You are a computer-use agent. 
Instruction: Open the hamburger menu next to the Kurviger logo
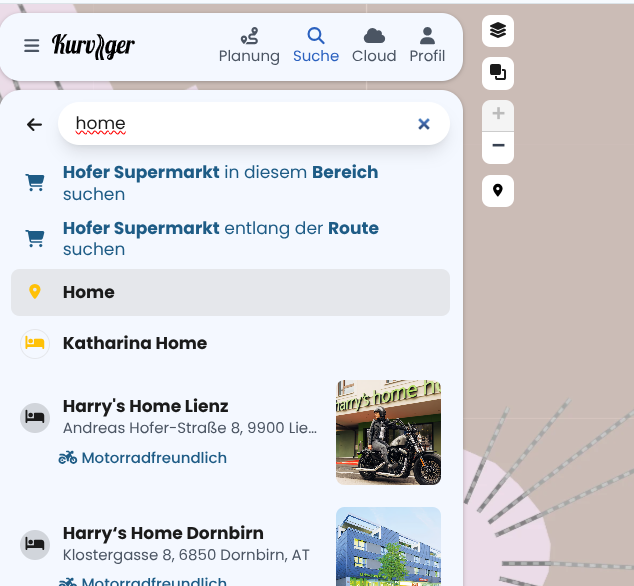click(x=32, y=45)
